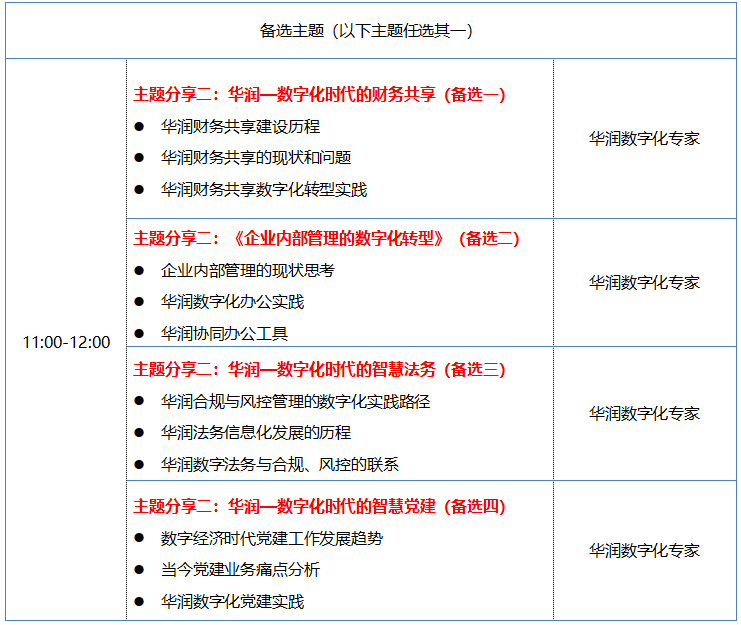Click the line 华润合规与风控管理的数字化实践路径
Image resolution: width=741 pixels, height=625 pixels.
[295, 401]
